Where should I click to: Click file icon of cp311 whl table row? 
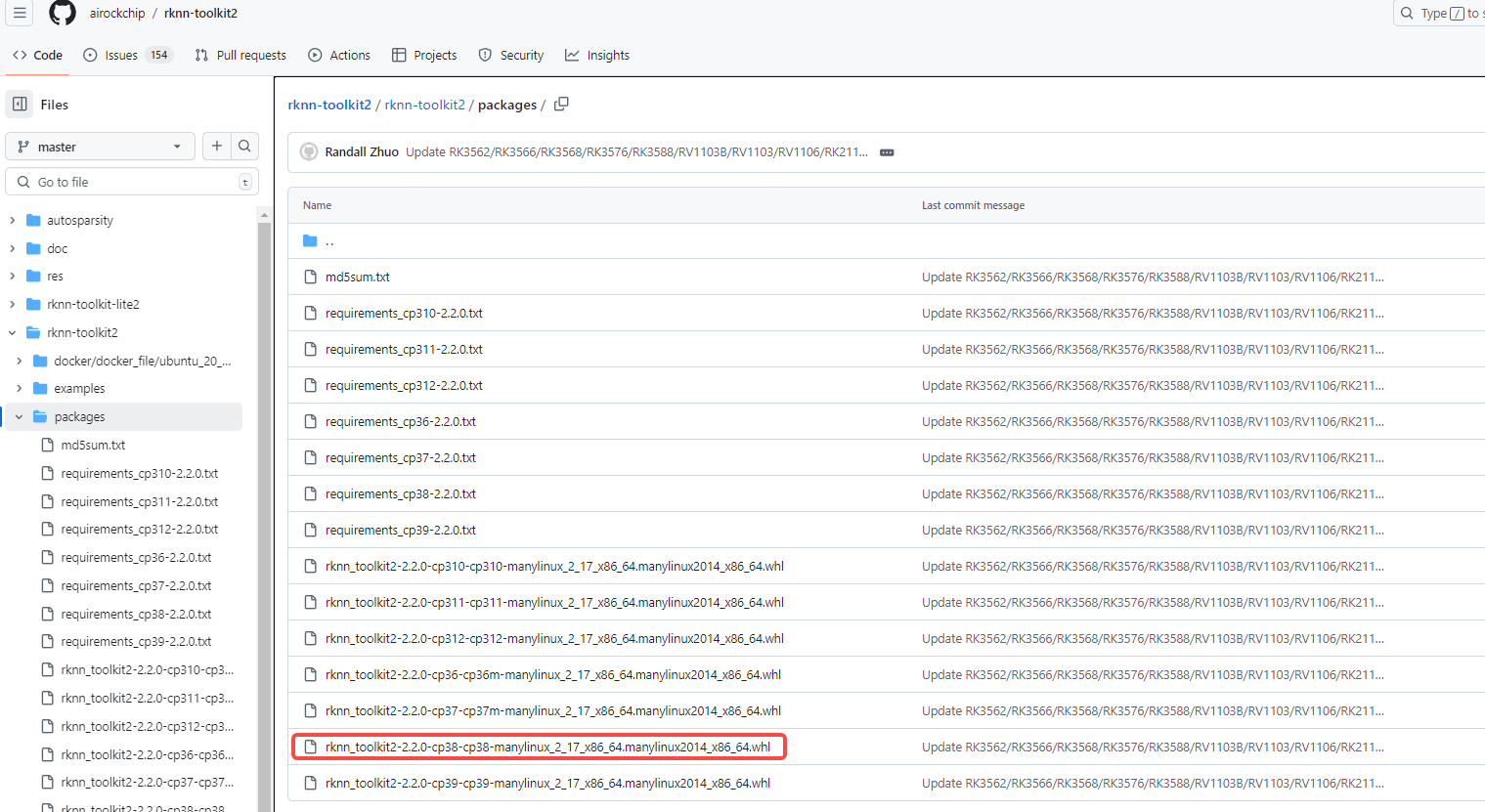311,602
